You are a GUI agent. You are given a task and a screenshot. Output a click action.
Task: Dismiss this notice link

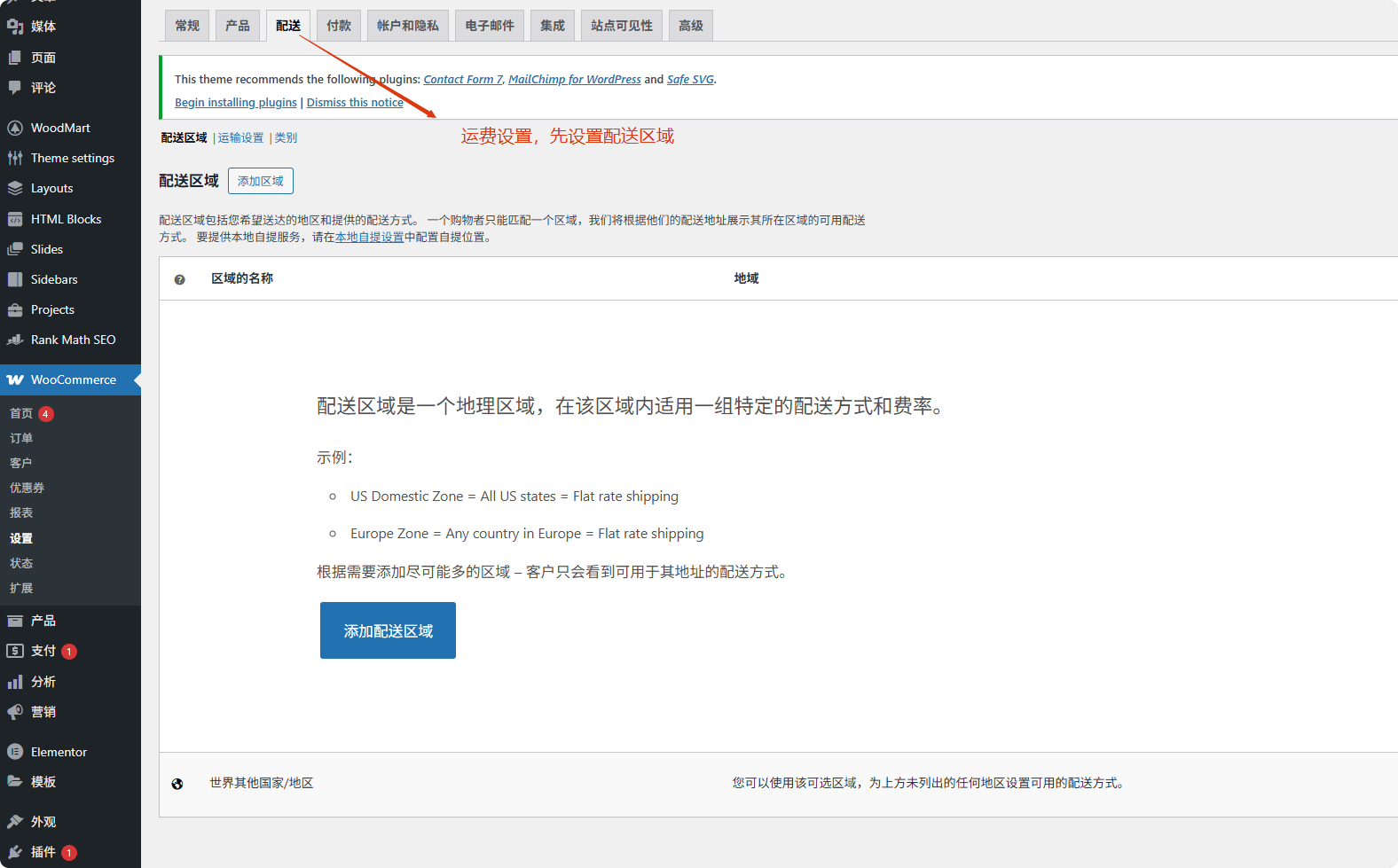pos(355,103)
